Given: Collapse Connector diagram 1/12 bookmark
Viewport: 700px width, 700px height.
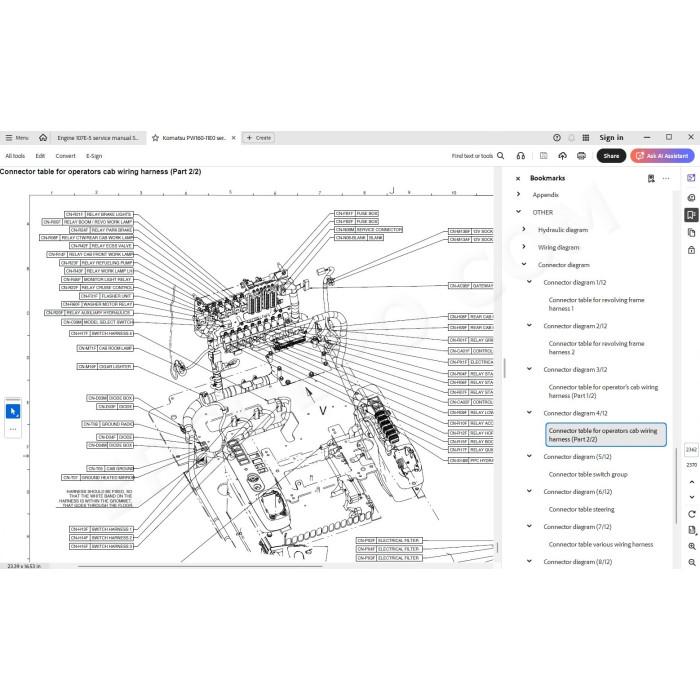Looking at the screenshot, I should coord(529,282).
